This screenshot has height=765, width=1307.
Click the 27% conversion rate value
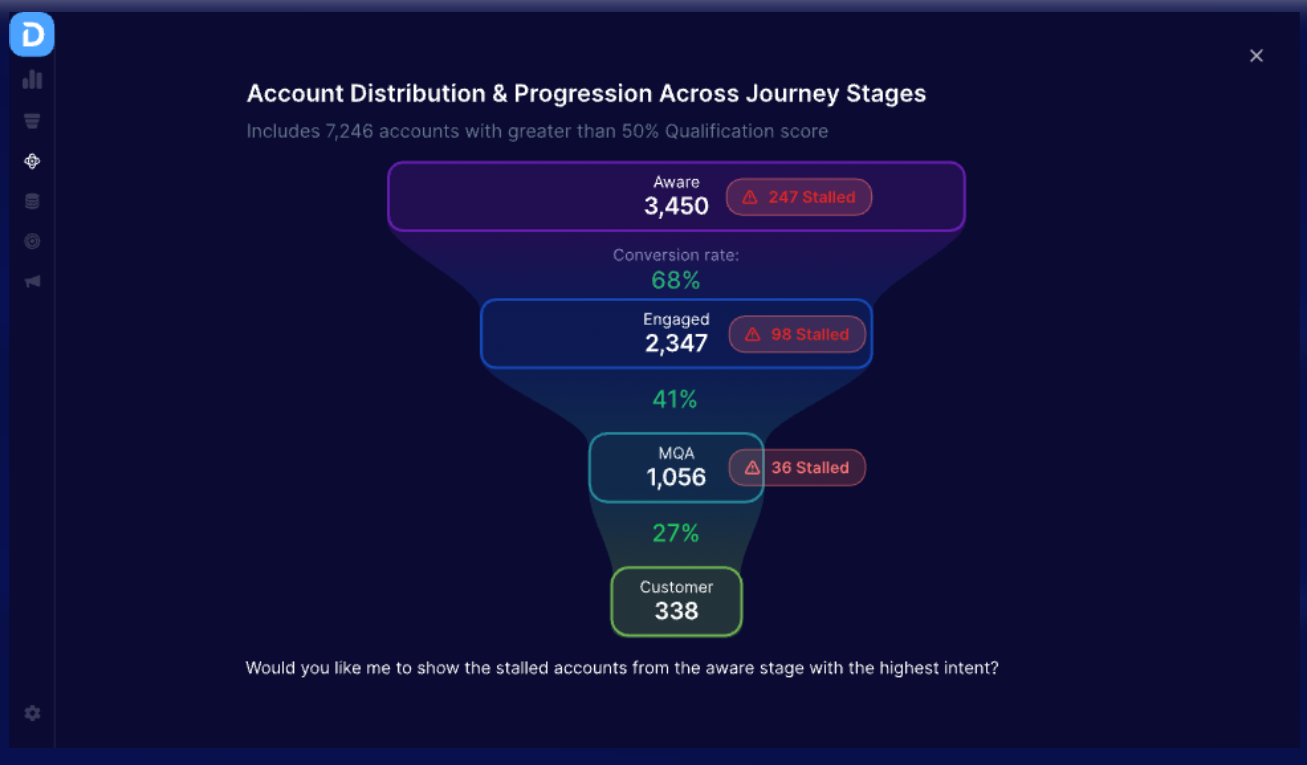676,533
